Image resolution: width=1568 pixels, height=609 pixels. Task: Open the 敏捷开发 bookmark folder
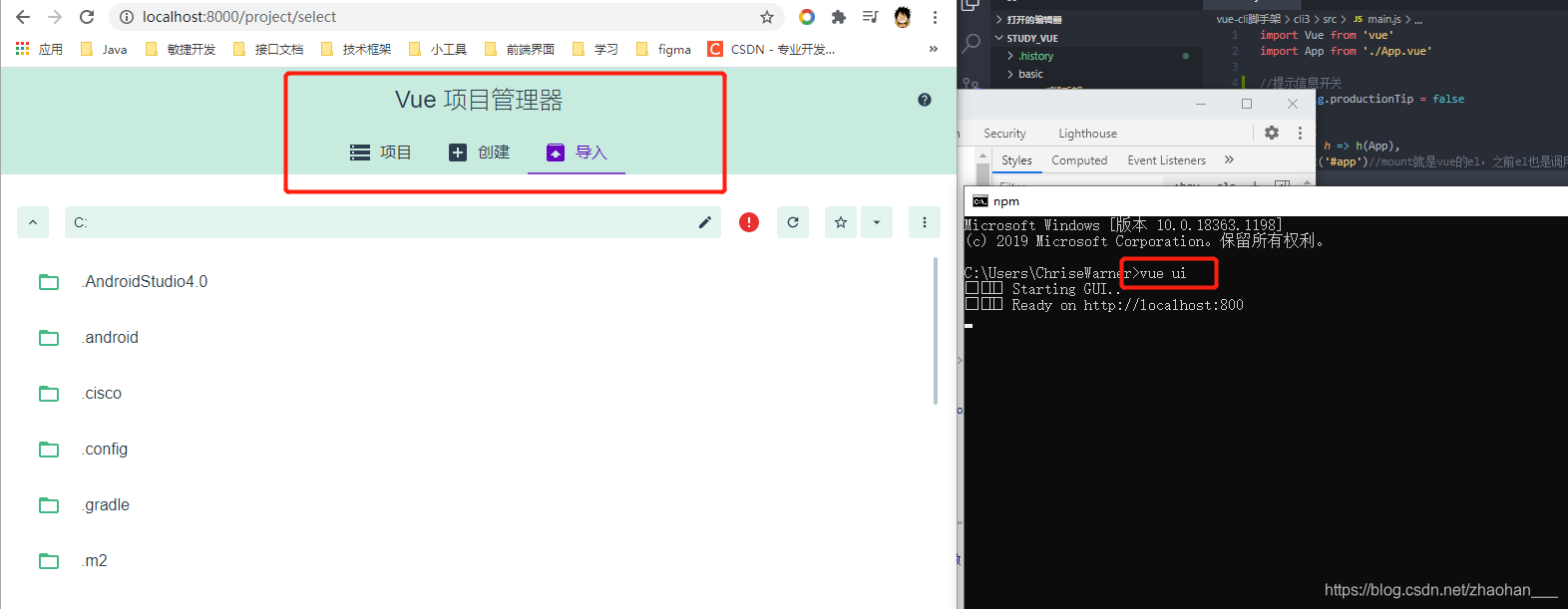coord(181,49)
